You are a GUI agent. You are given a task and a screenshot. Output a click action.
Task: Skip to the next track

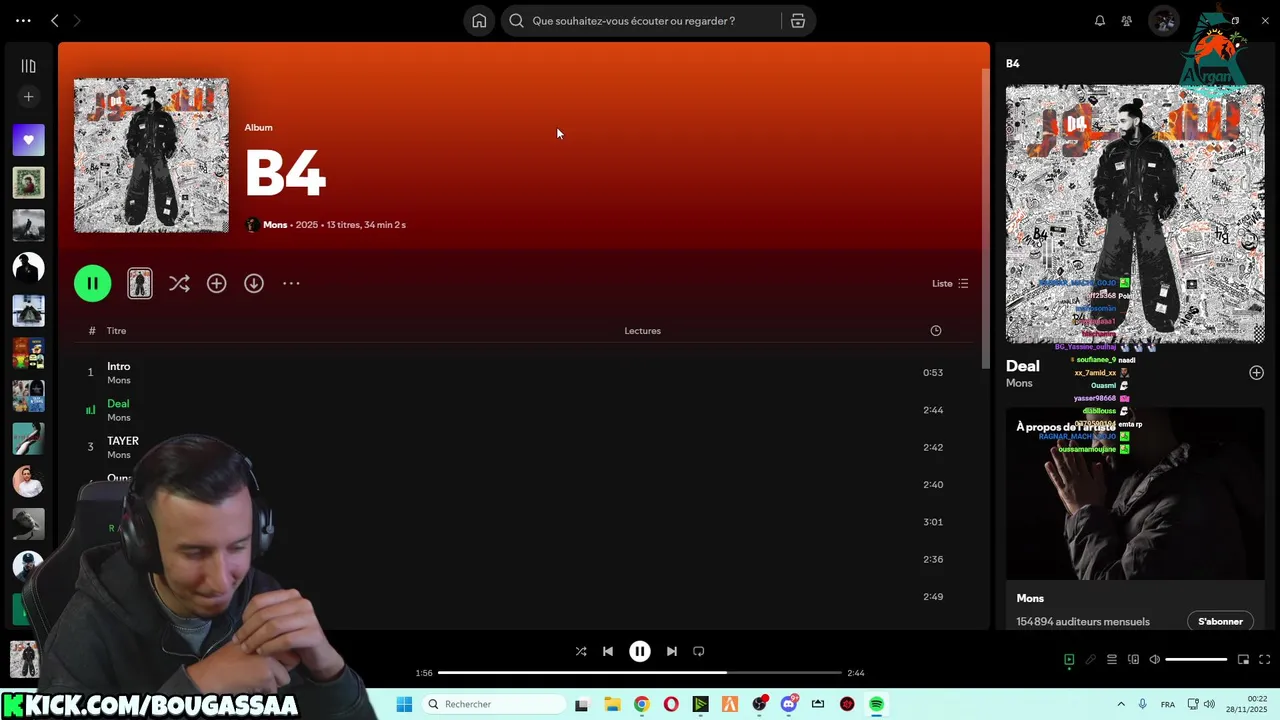[x=672, y=651]
